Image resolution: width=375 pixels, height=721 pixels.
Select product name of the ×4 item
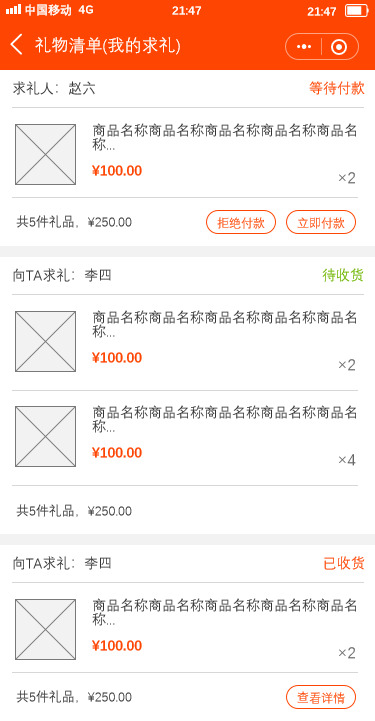click(225, 419)
